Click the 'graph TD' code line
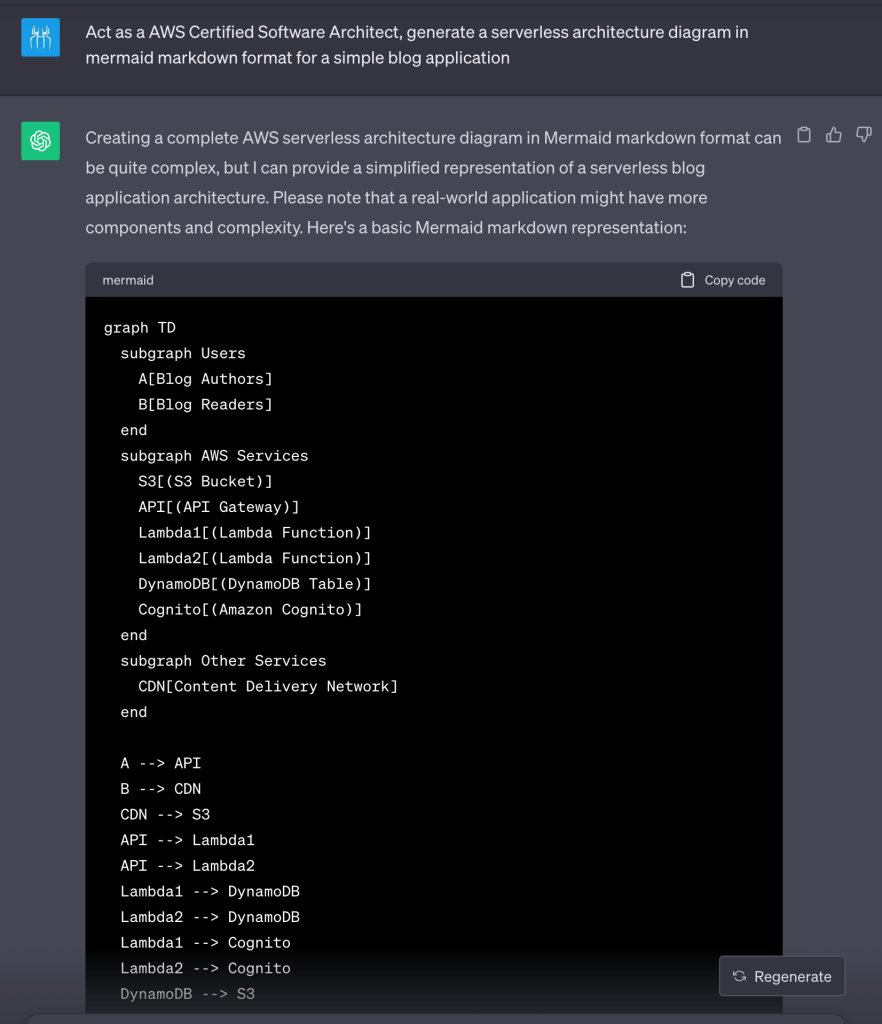 [140, 328]
